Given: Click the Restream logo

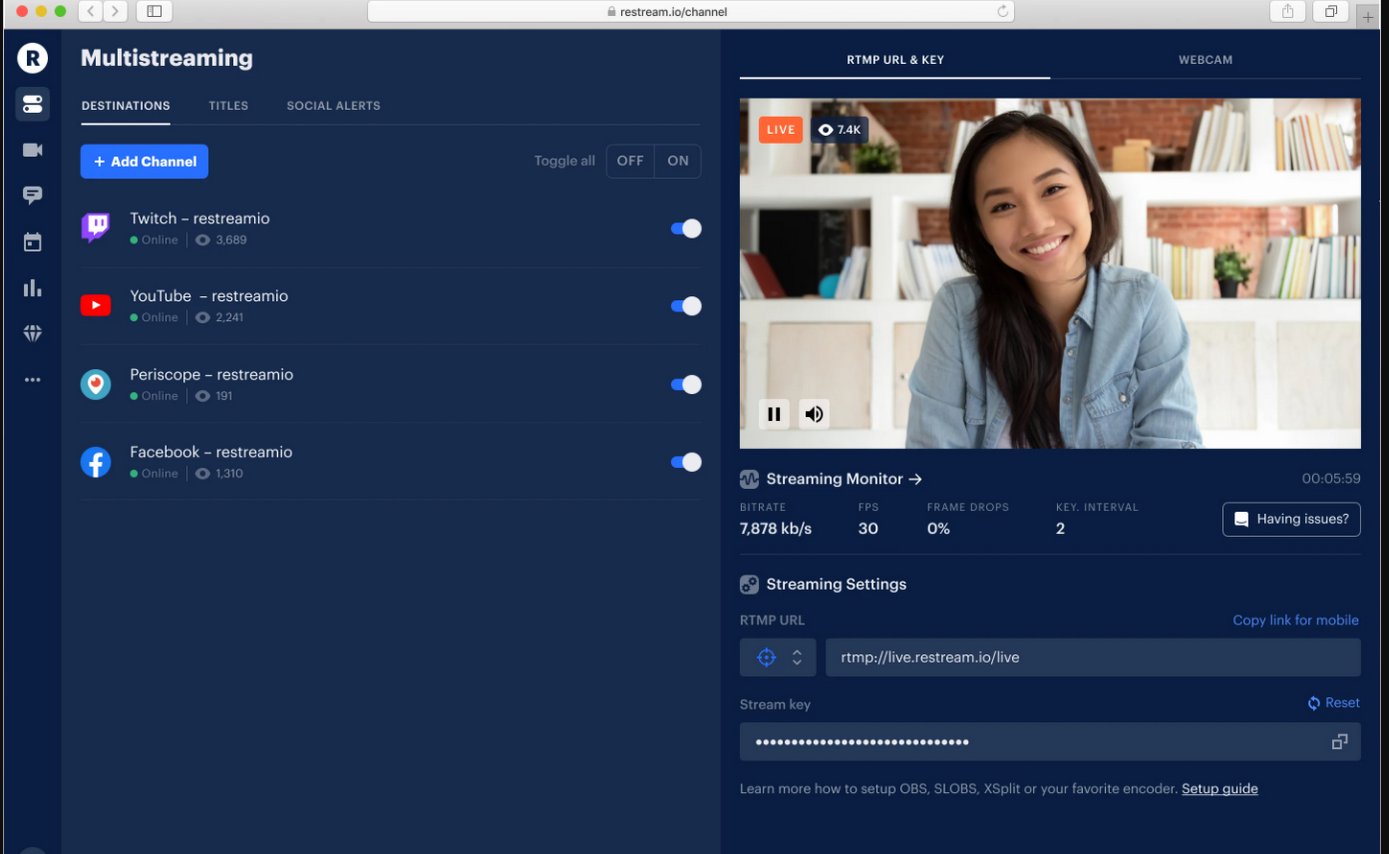Looking at the screenshot, I should pyautogui.click(x=31, y=57).
